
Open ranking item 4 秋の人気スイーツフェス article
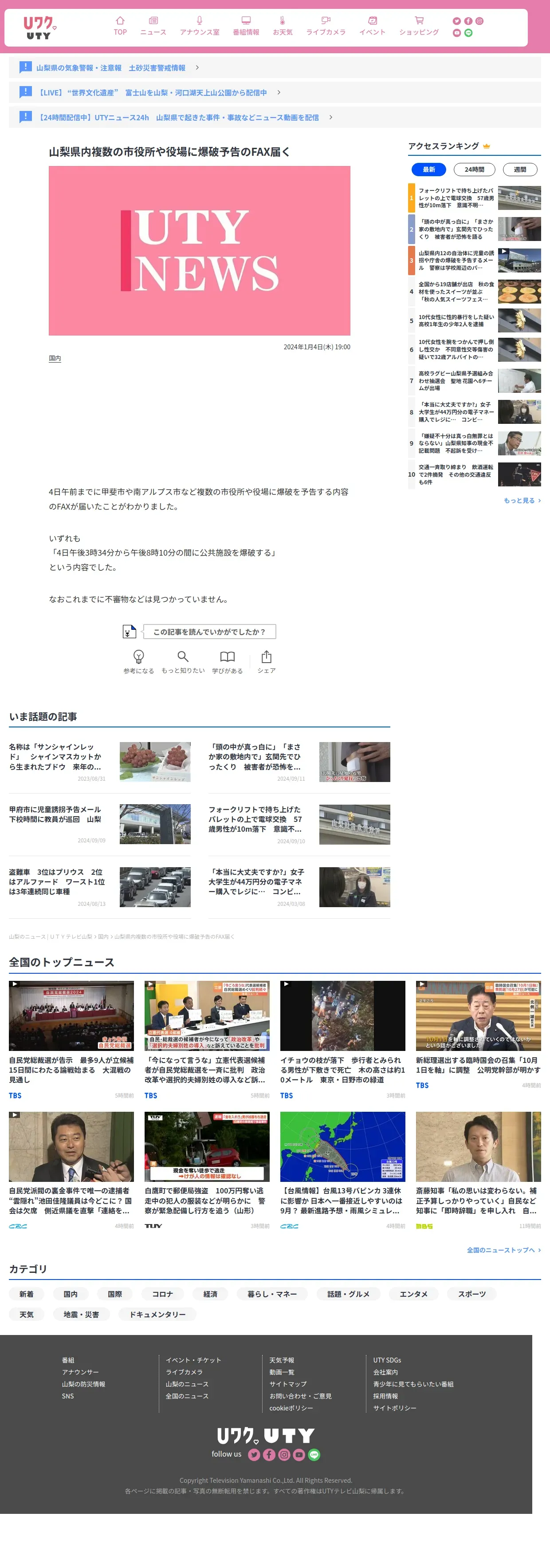pos(475,292)
